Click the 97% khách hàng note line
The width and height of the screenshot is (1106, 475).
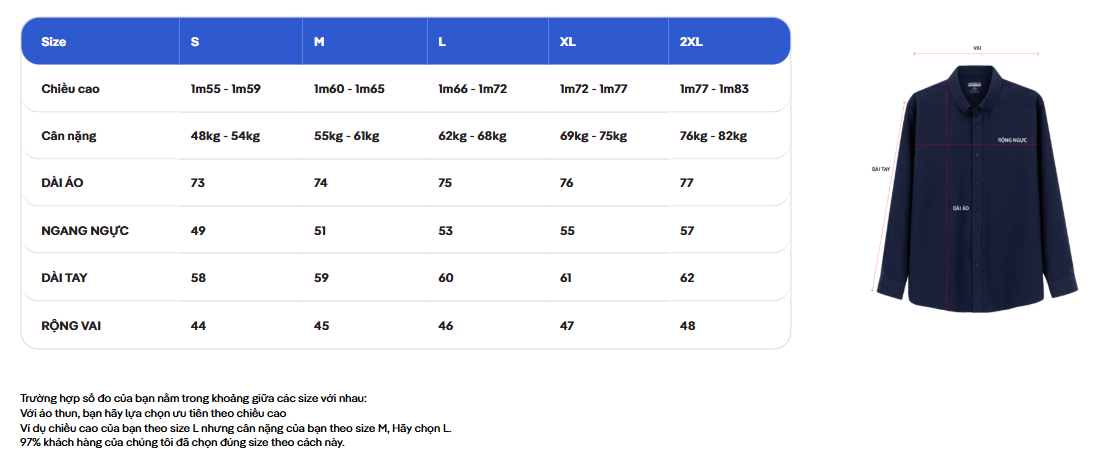tap(183, 443)
